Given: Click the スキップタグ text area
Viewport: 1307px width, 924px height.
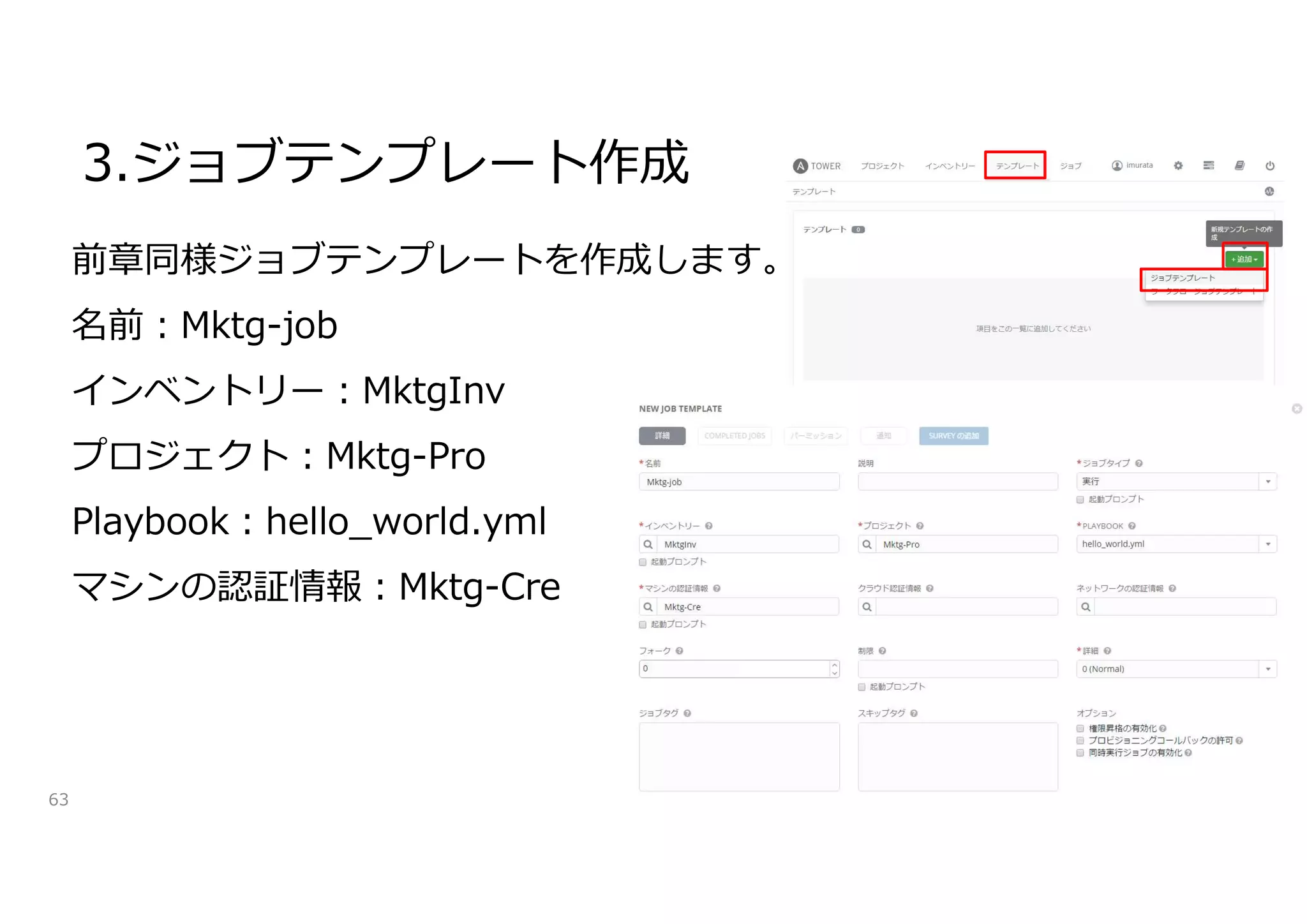Looking at the screenshot, I should 958,757.
